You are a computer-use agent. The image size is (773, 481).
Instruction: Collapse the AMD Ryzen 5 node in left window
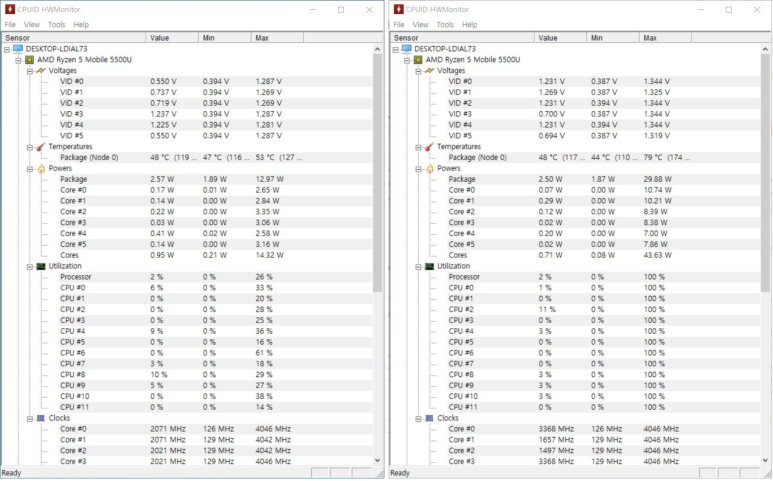click(18, 60)
